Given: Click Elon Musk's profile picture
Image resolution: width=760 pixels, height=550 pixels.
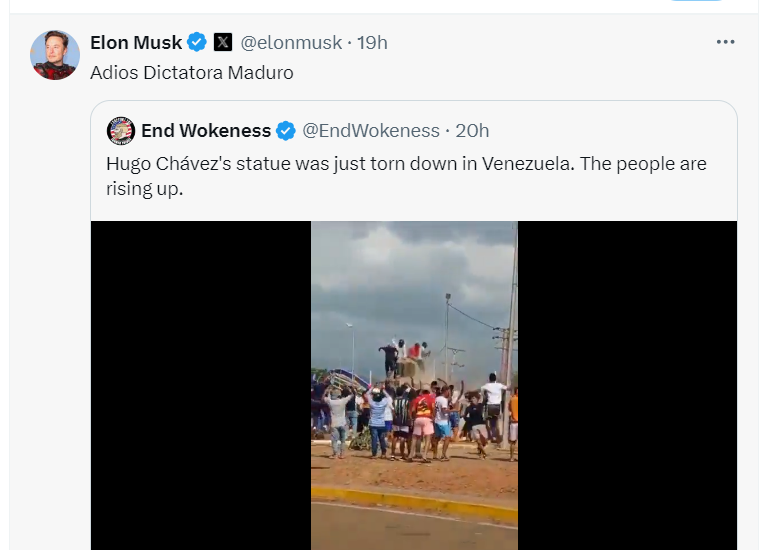Looking at the screenshot, I should [x=54, y=55].
